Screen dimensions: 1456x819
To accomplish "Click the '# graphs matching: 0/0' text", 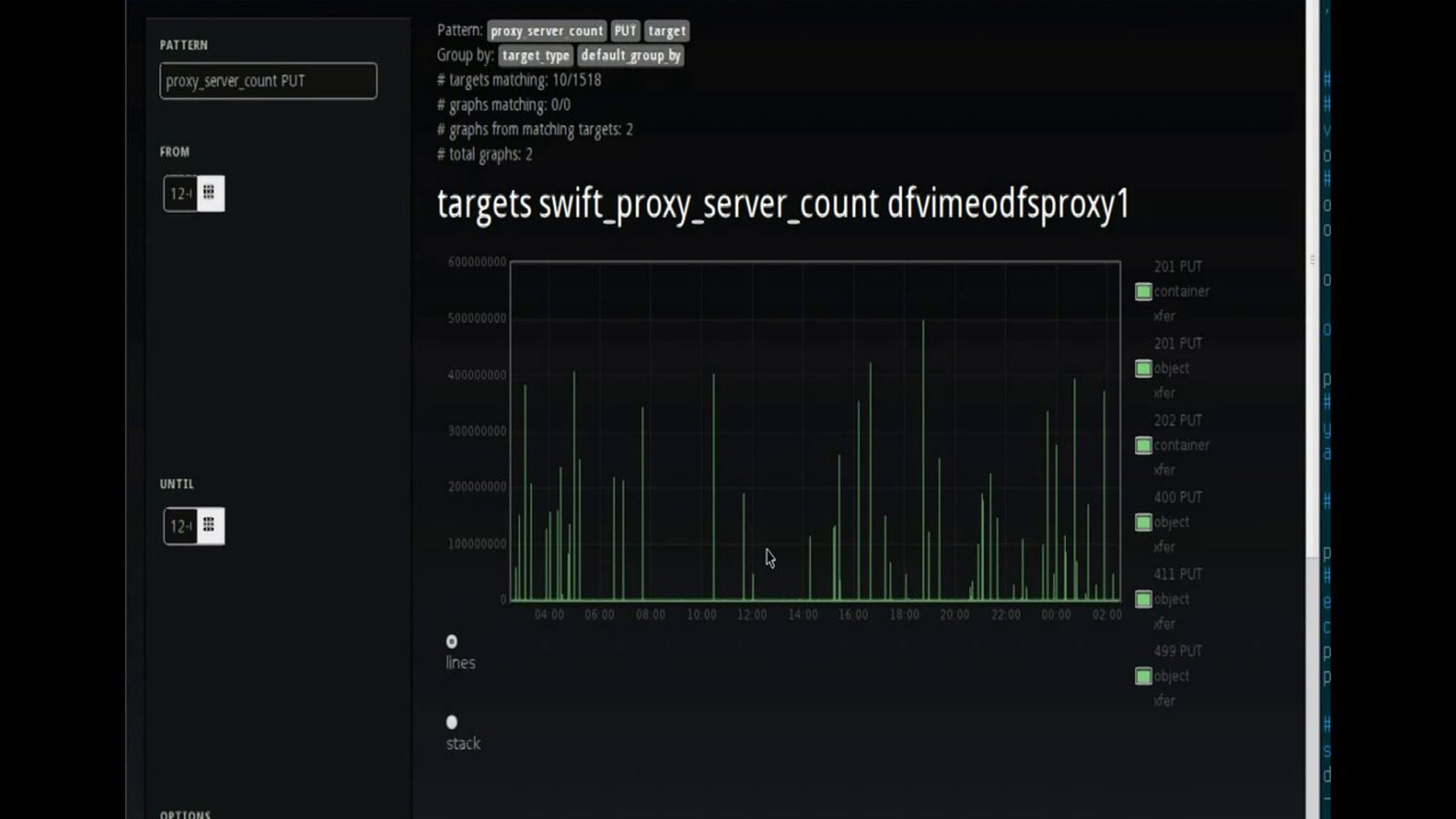I will tap(504, 105).
